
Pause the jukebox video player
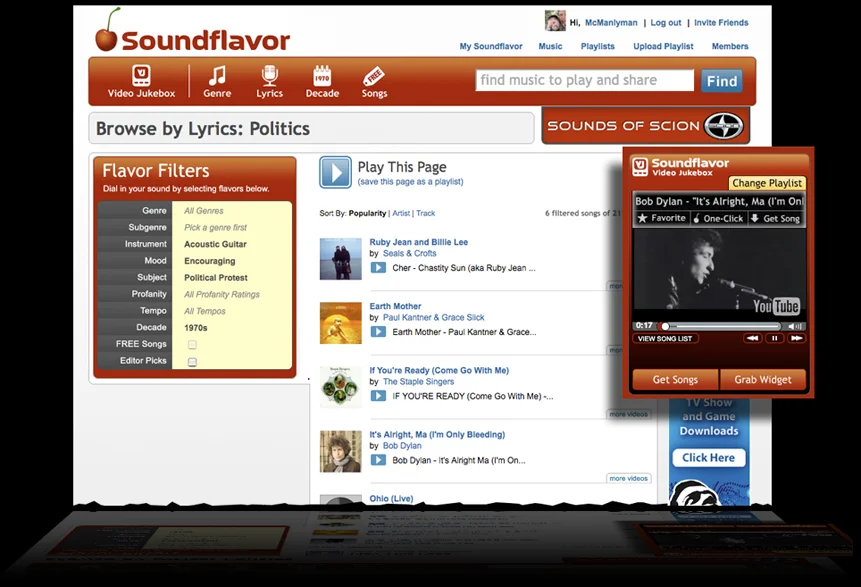(x=774, y=338)
